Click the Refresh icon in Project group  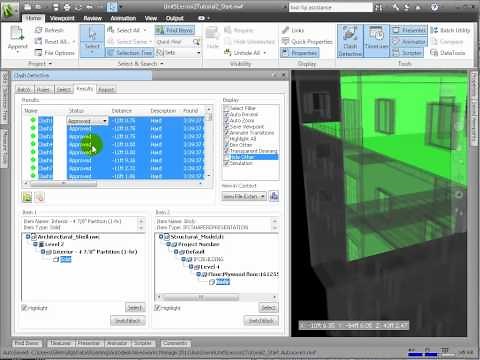coord(38,30)
